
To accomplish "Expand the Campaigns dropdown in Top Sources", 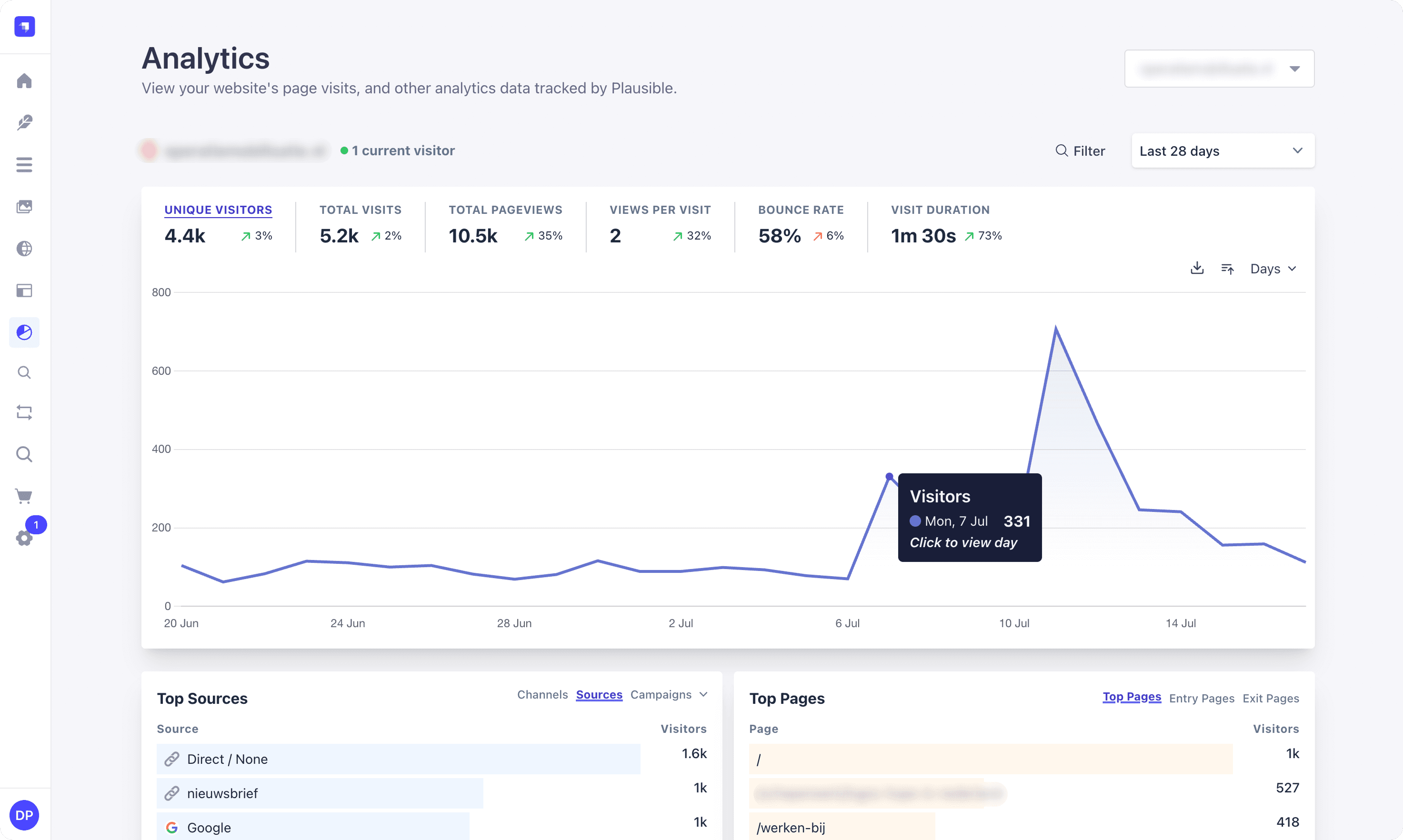I will click(x=668, y=695).
